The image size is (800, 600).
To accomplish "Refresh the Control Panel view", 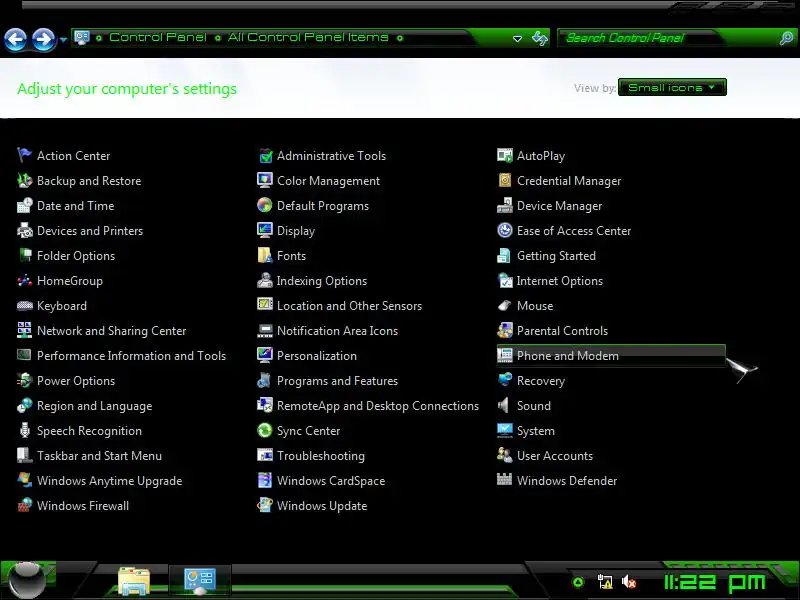I will pyautogui.click(x=540, y=38).
